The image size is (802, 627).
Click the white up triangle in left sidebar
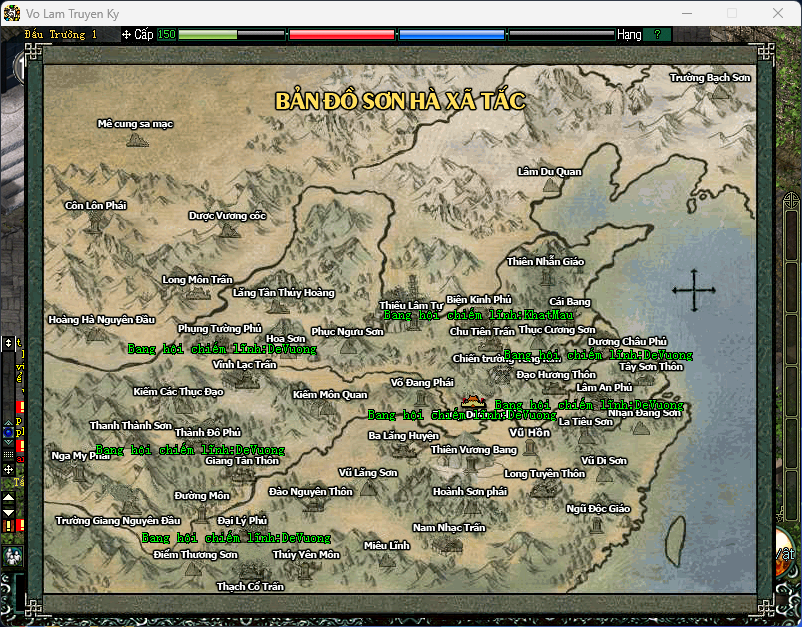click(x=9, y=497)
